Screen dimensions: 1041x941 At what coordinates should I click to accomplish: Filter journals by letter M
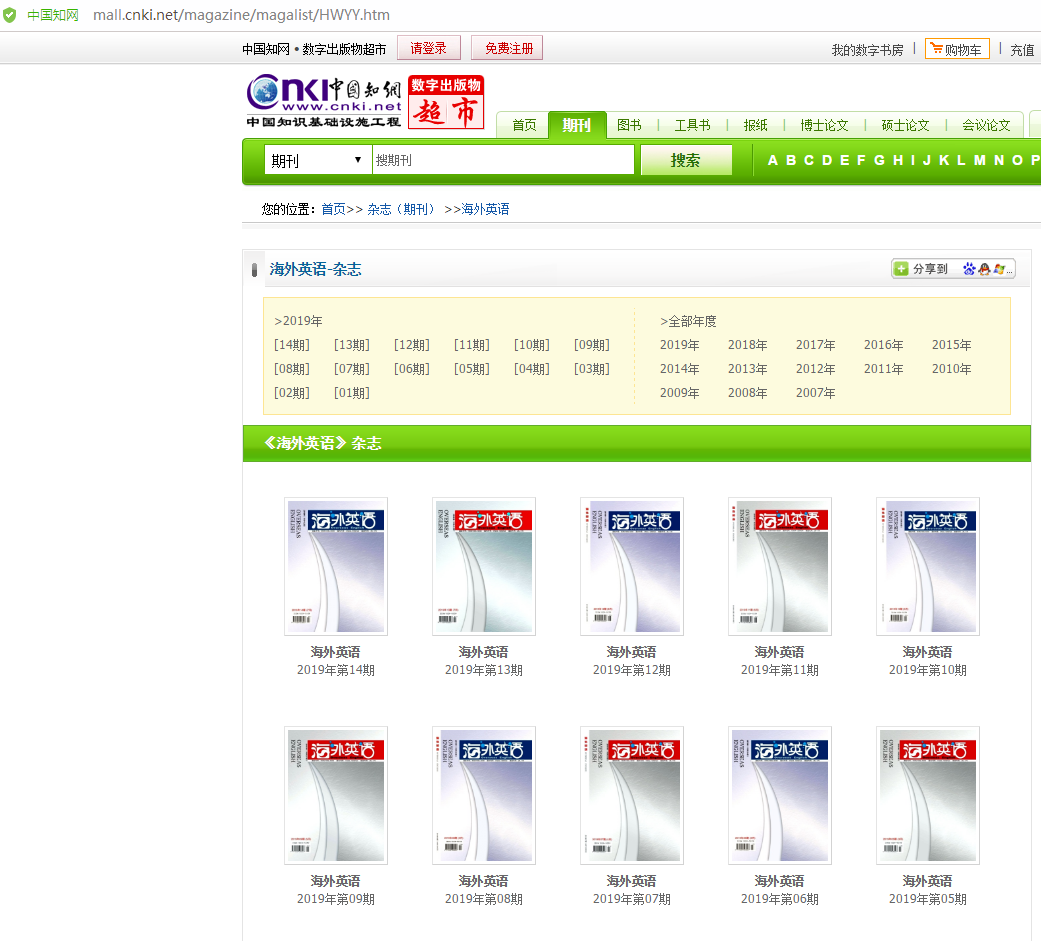tap(979, 160)
